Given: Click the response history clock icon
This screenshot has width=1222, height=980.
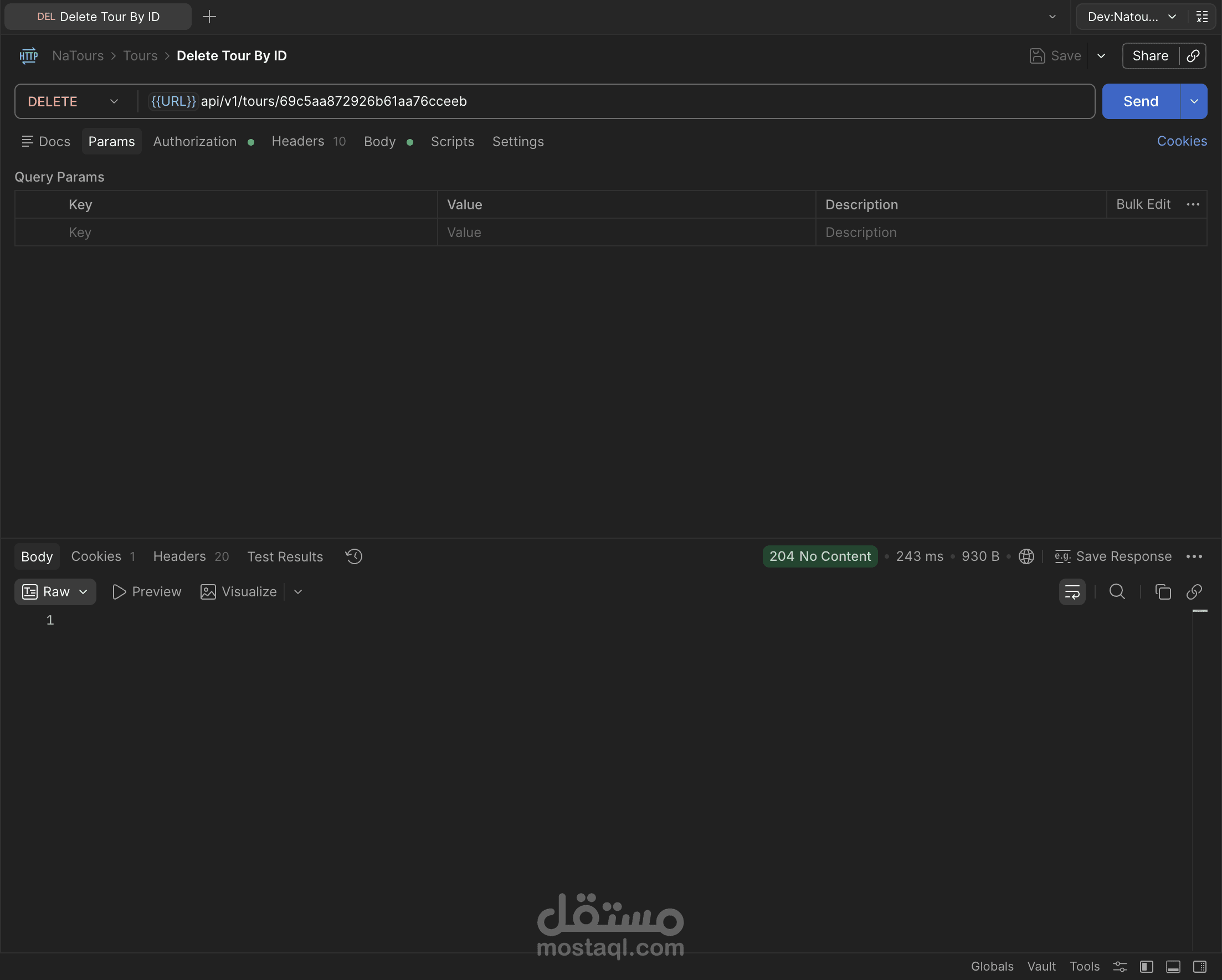Looking at the screenshot, I should pyautogui.click(x=353, y=556).
